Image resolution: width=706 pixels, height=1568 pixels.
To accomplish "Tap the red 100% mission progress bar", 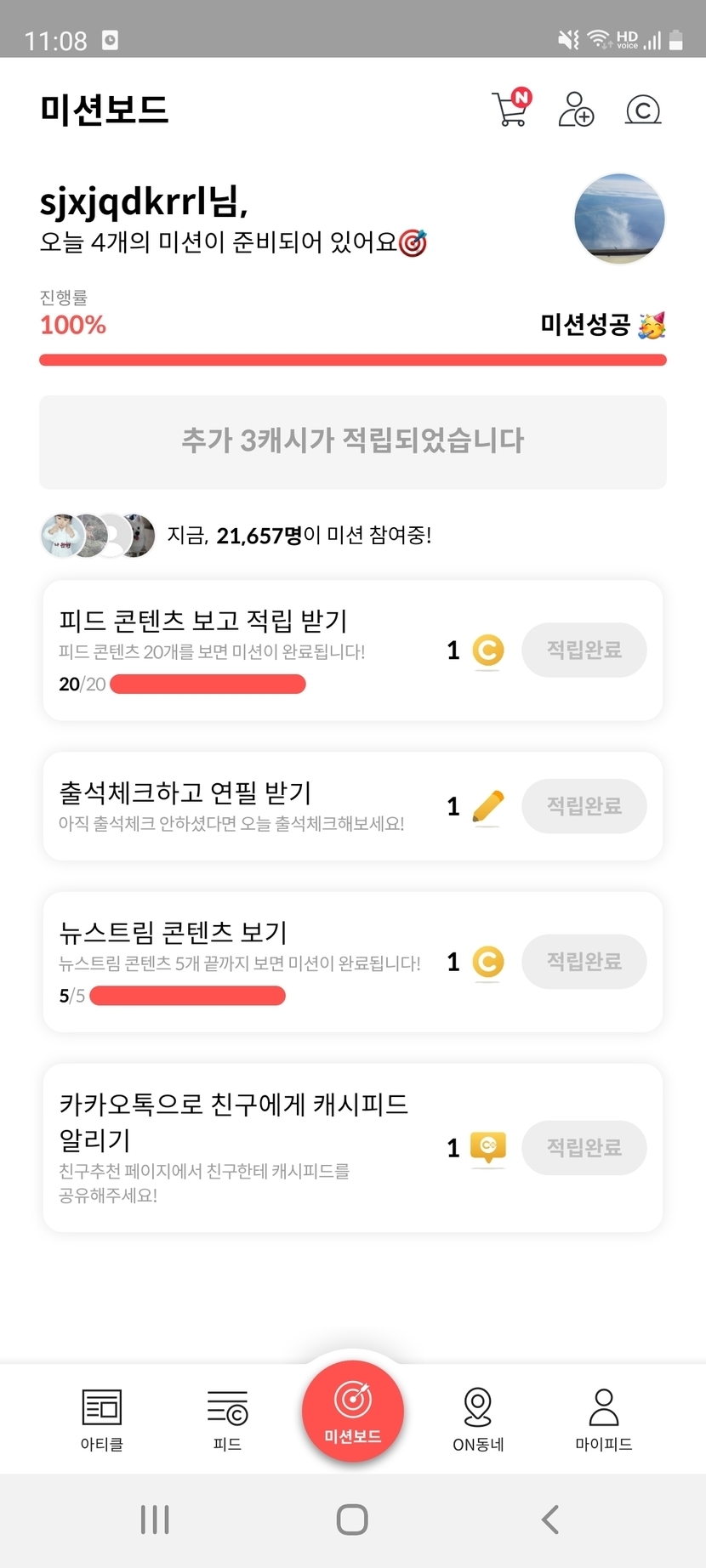I will [353, 361].
